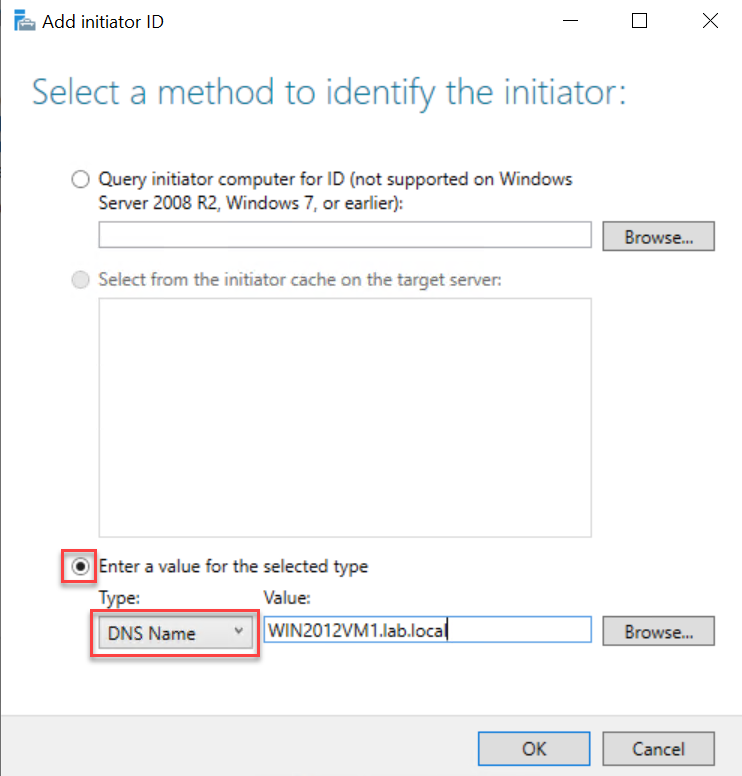The height and width of the screenshot is (776, 742).
Task: Click the Value field containing WIN2012VM1.lab.local
Action: (427, 630)
